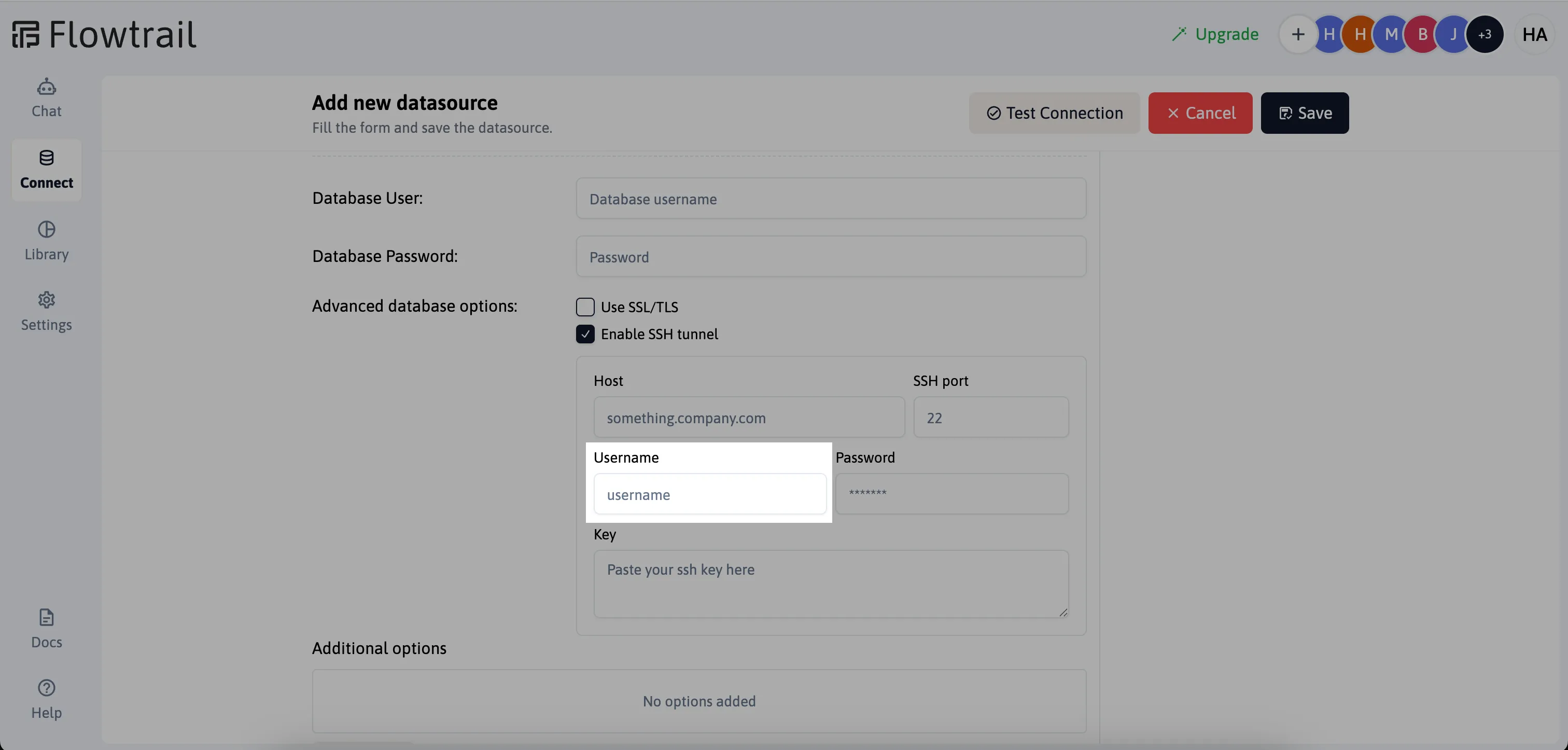Click the Chat label in sidebar
The width and height of the screenshot is (1568, 750).
click(46, 112)
